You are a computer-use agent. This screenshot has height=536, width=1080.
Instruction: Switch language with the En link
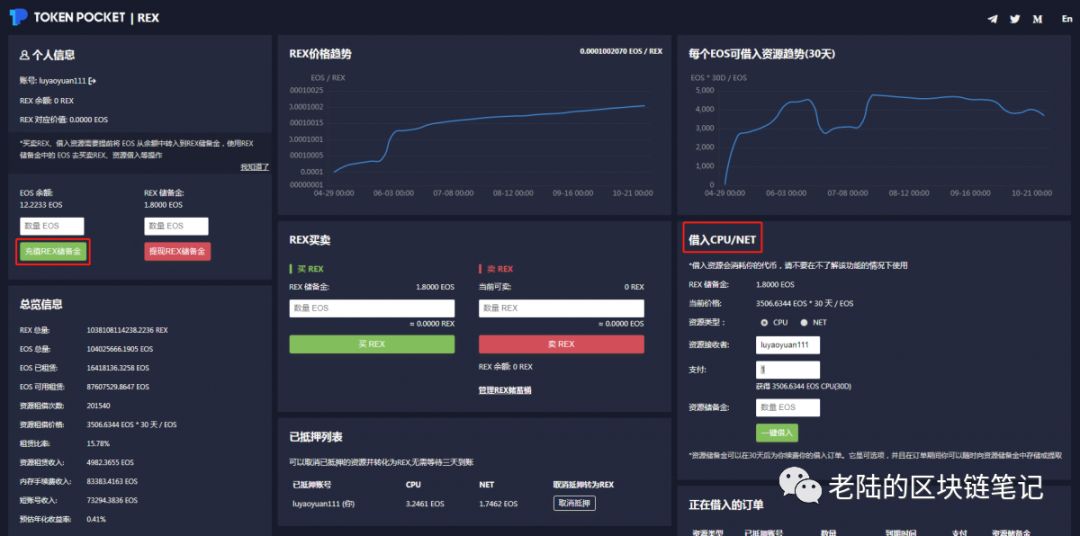tap(1066, 19)
